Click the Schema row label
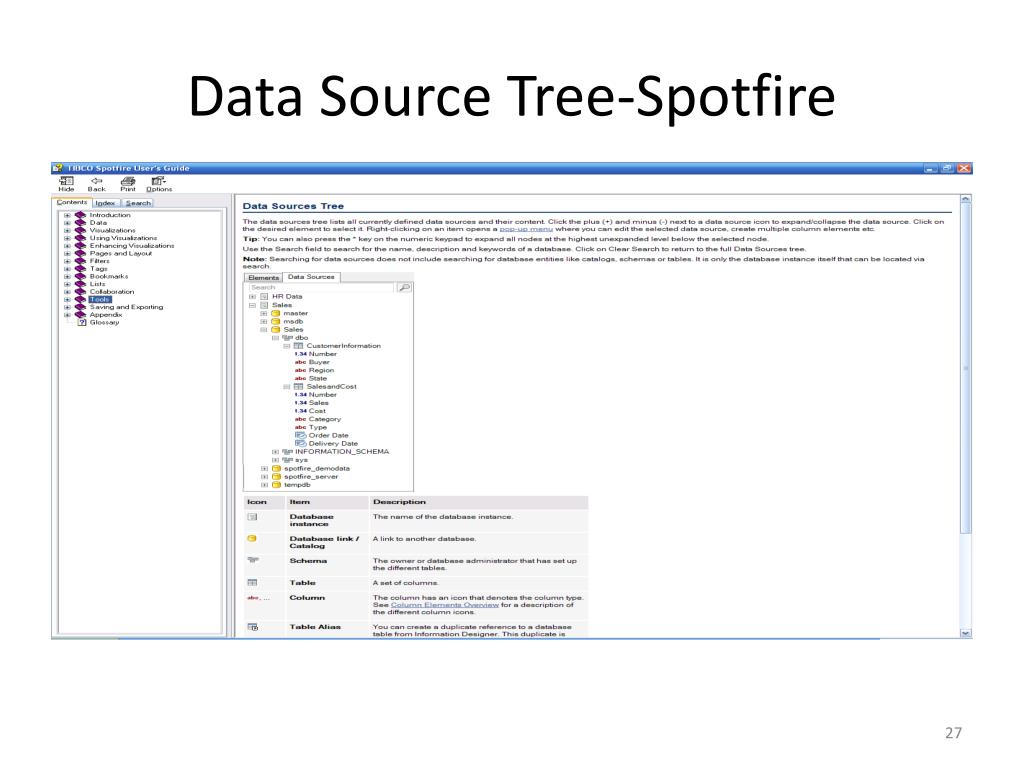 click(308, 561)
